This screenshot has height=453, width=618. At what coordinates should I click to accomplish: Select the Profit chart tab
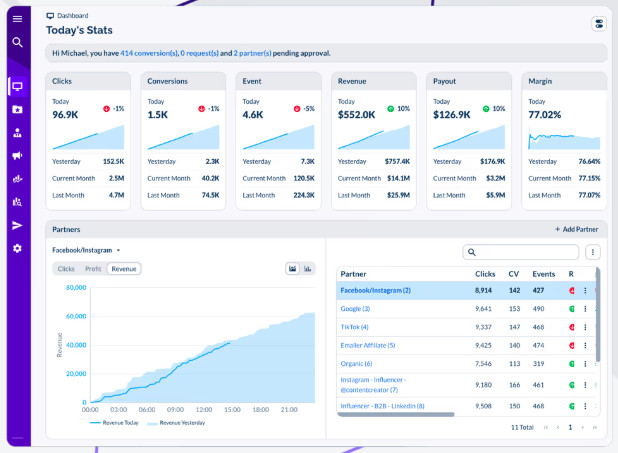tap(93, 269)
